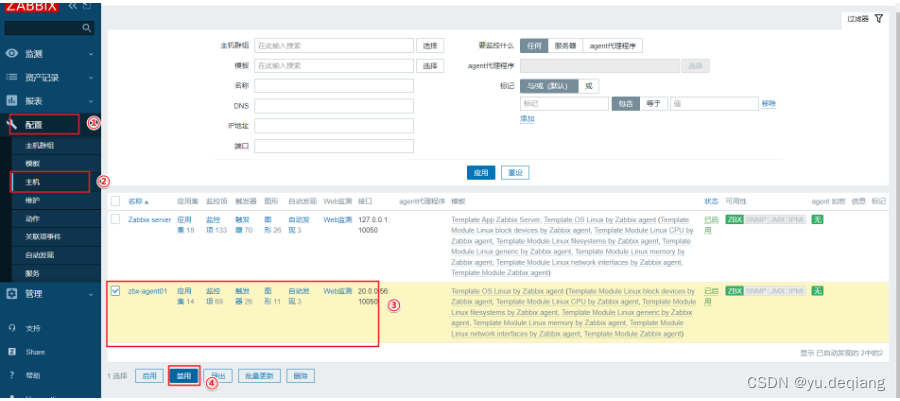Click the sidebar search magnifier icon
This screenshot has width=900, height=401.
[x=87, y=28]
